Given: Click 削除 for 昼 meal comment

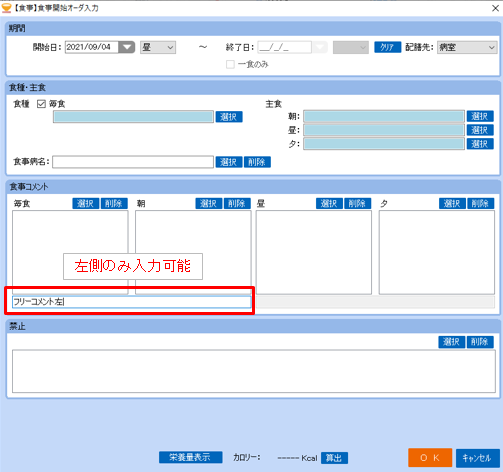Looking at the screenshot, I should click(x=358, y=203).
